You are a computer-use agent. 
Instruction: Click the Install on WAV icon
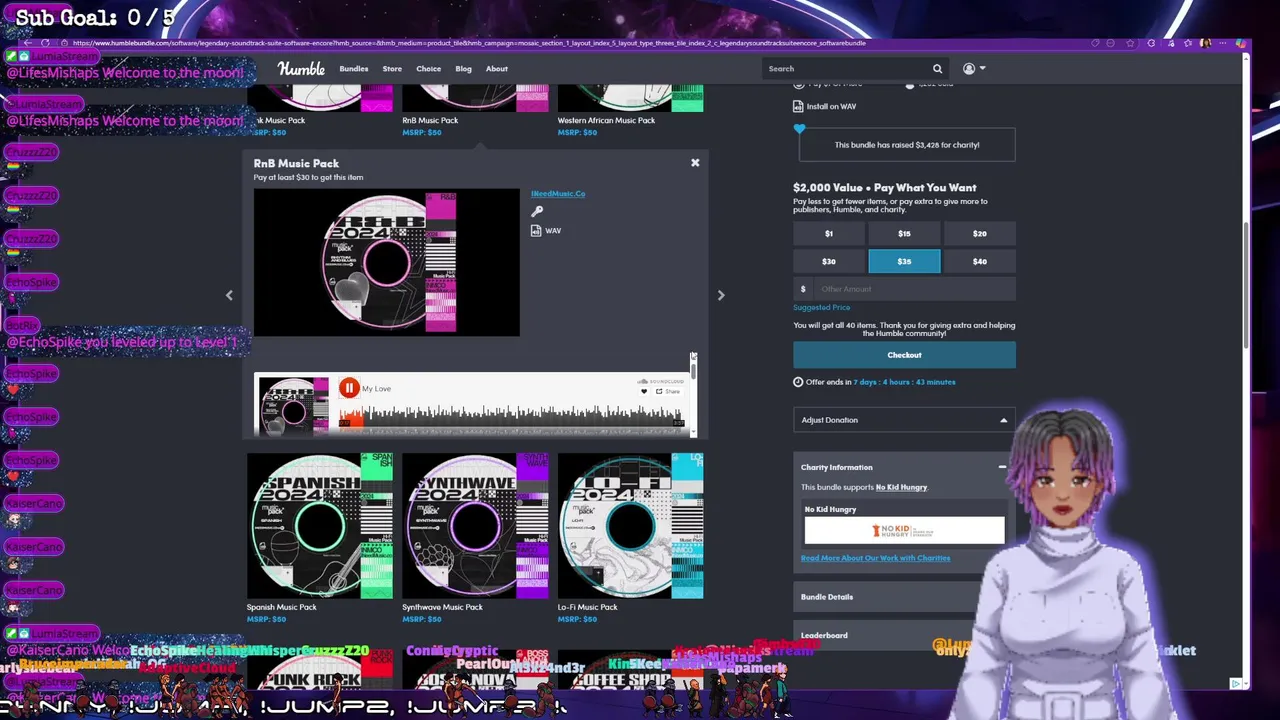pyautogui.click(x=798, y=106)
